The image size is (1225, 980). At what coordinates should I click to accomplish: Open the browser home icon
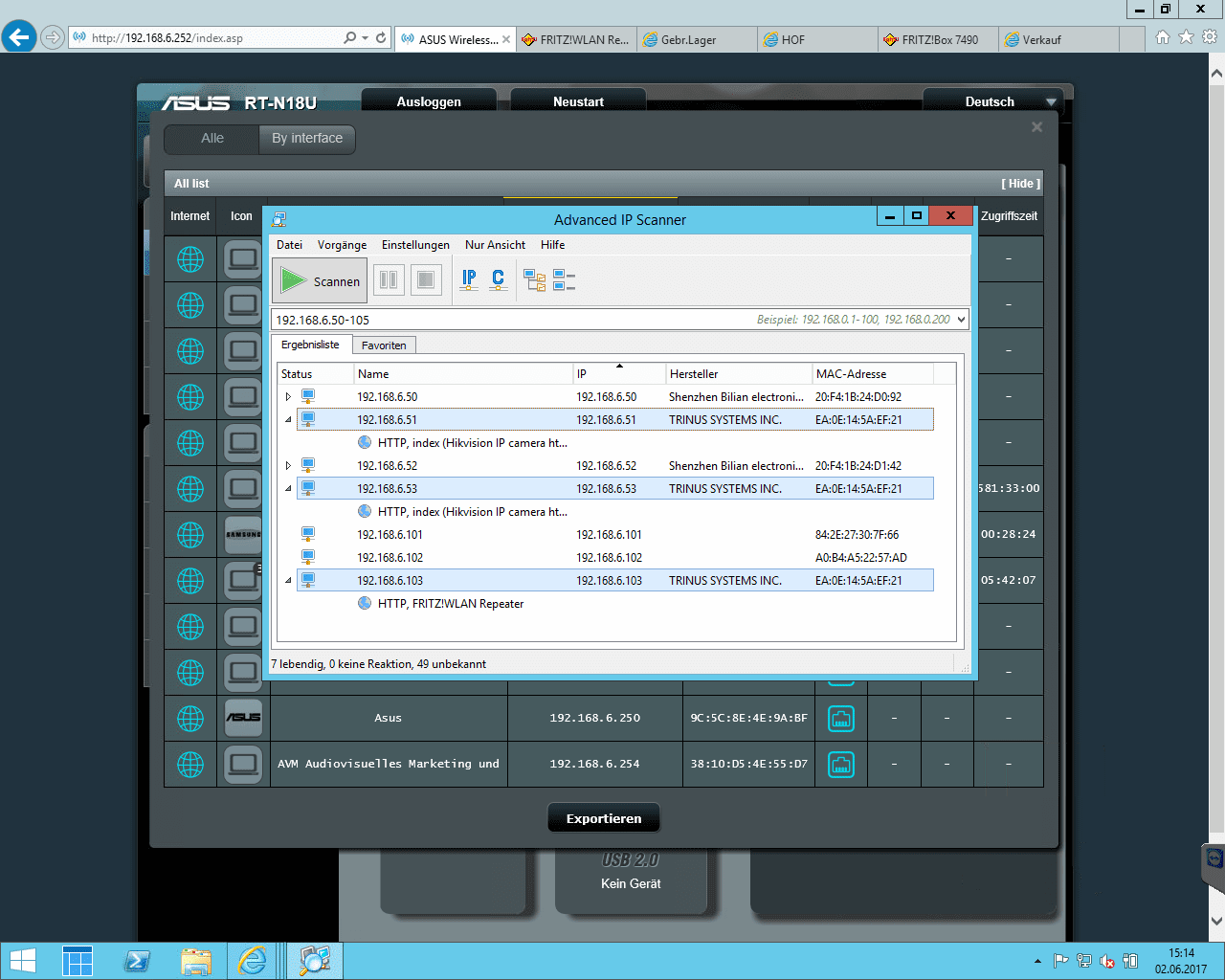point(1163,37)
